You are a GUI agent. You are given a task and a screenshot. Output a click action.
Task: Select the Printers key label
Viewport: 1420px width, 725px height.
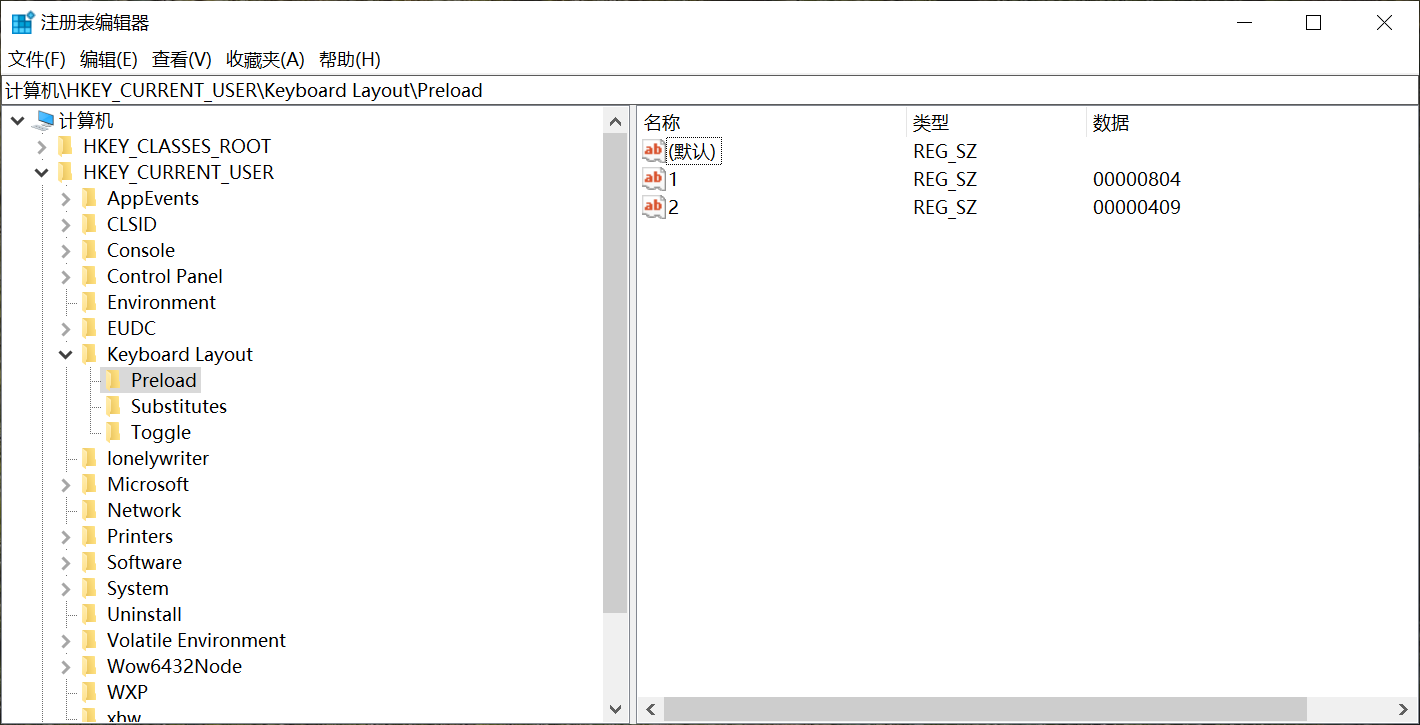140,537
